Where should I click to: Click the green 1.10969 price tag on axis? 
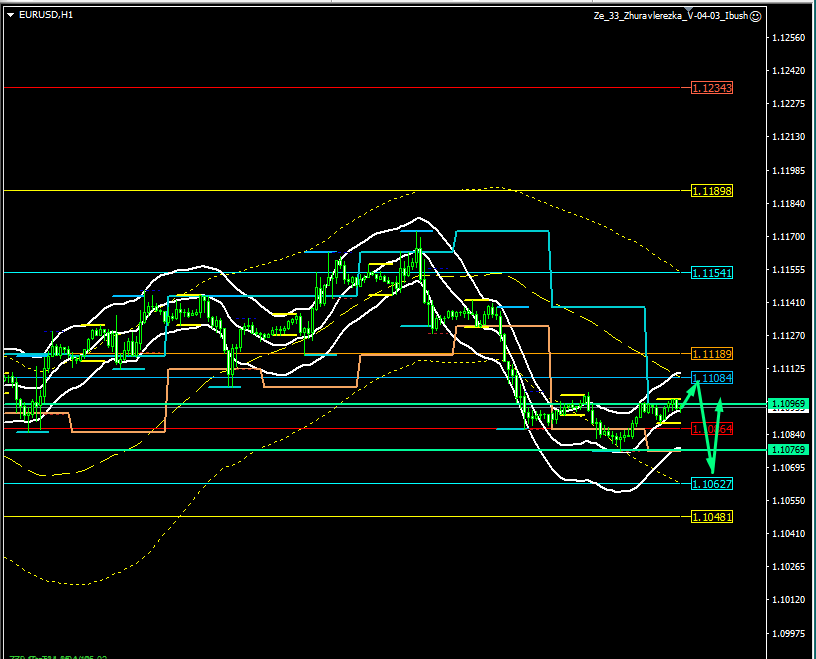pos(788,403)
